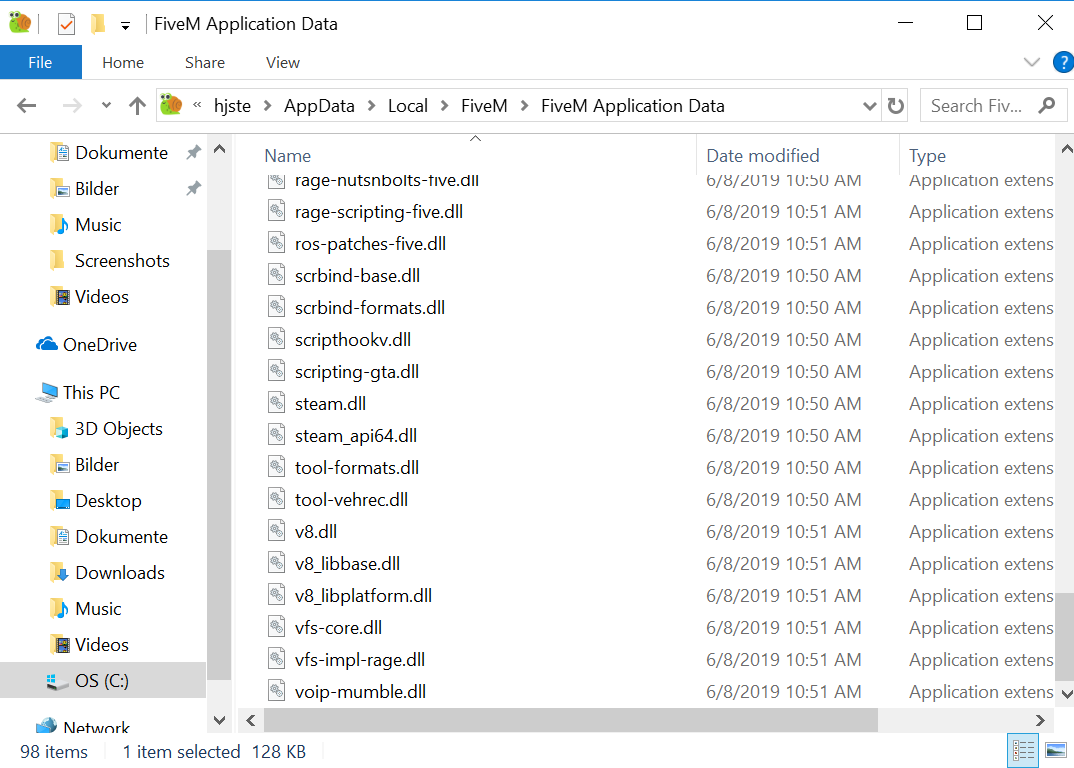The width and height of the screenshot is (1074, 768).
Task: Open OneDrive in navigation pane
Action: (100, 345)
